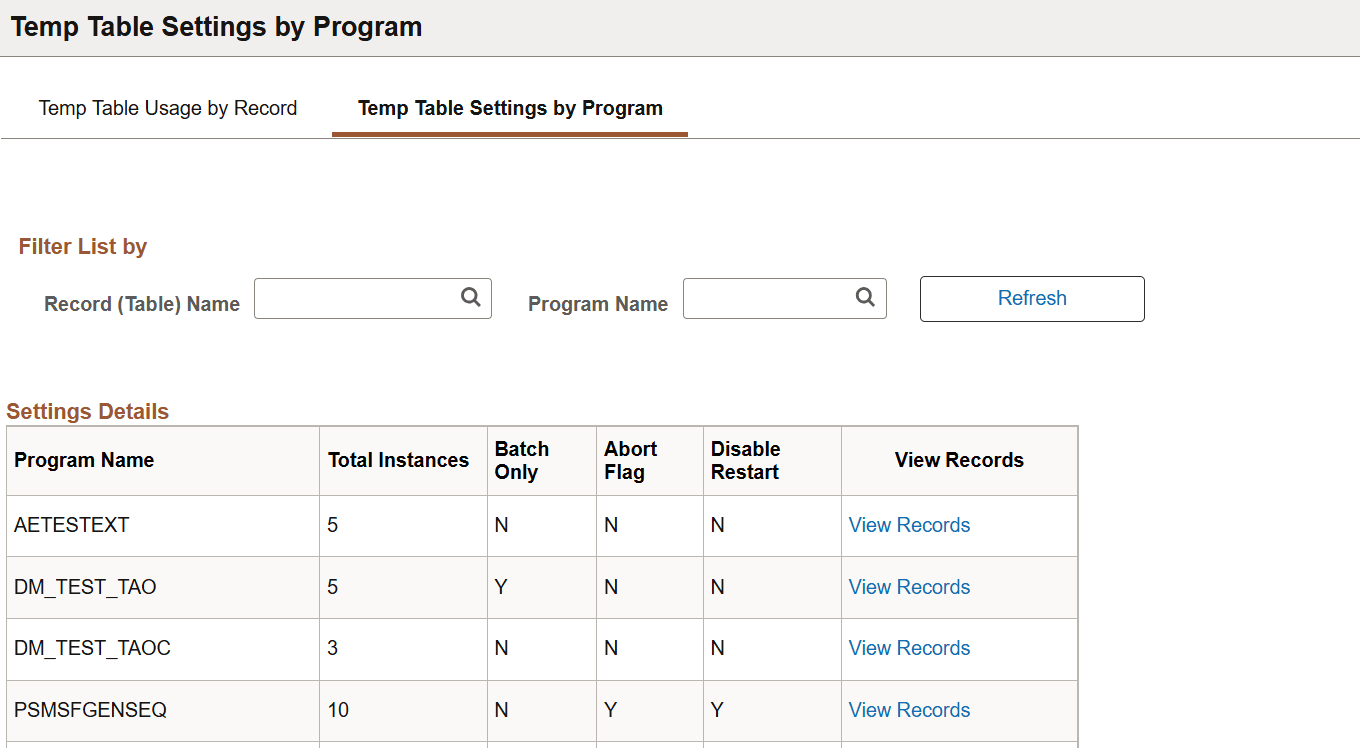Select the Temp Table Settings by Program tab

coord(509,108)
